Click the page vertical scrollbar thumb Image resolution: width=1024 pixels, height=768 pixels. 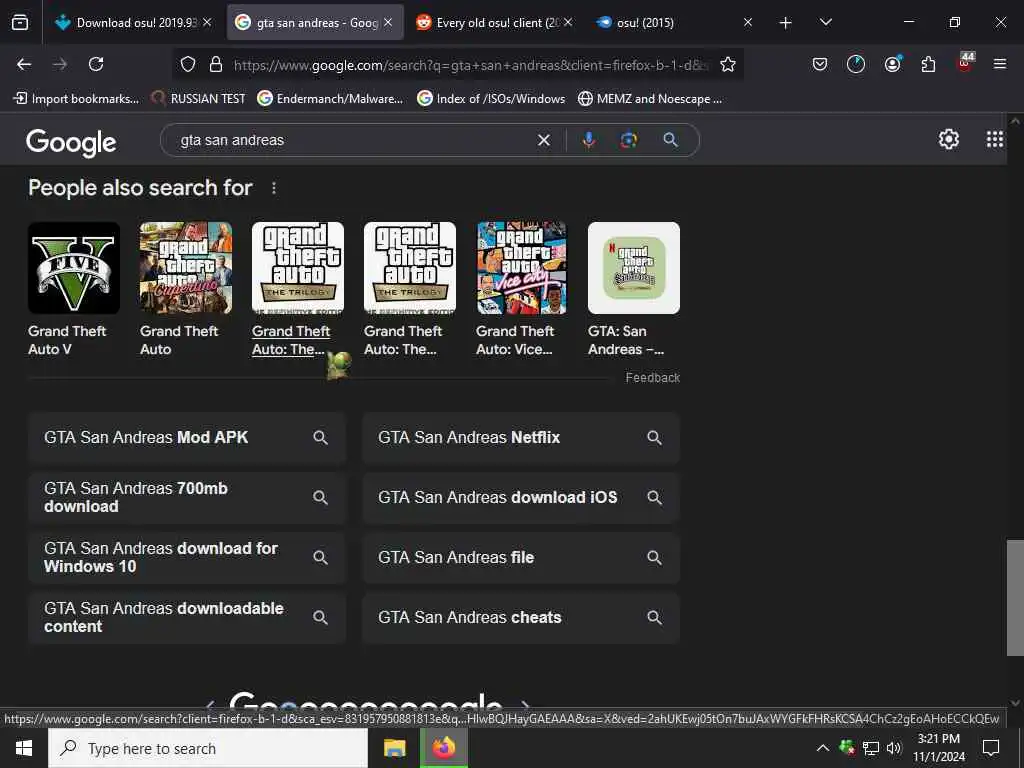(x=1015, y=598)
